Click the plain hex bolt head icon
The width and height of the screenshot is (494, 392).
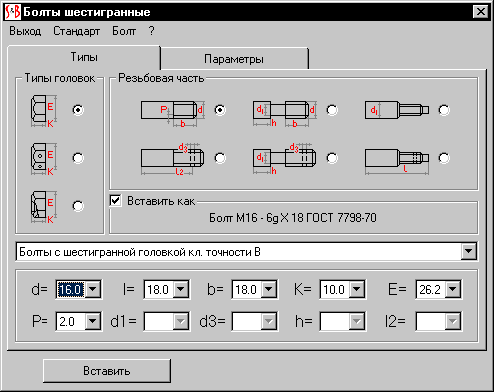[43, 111]
